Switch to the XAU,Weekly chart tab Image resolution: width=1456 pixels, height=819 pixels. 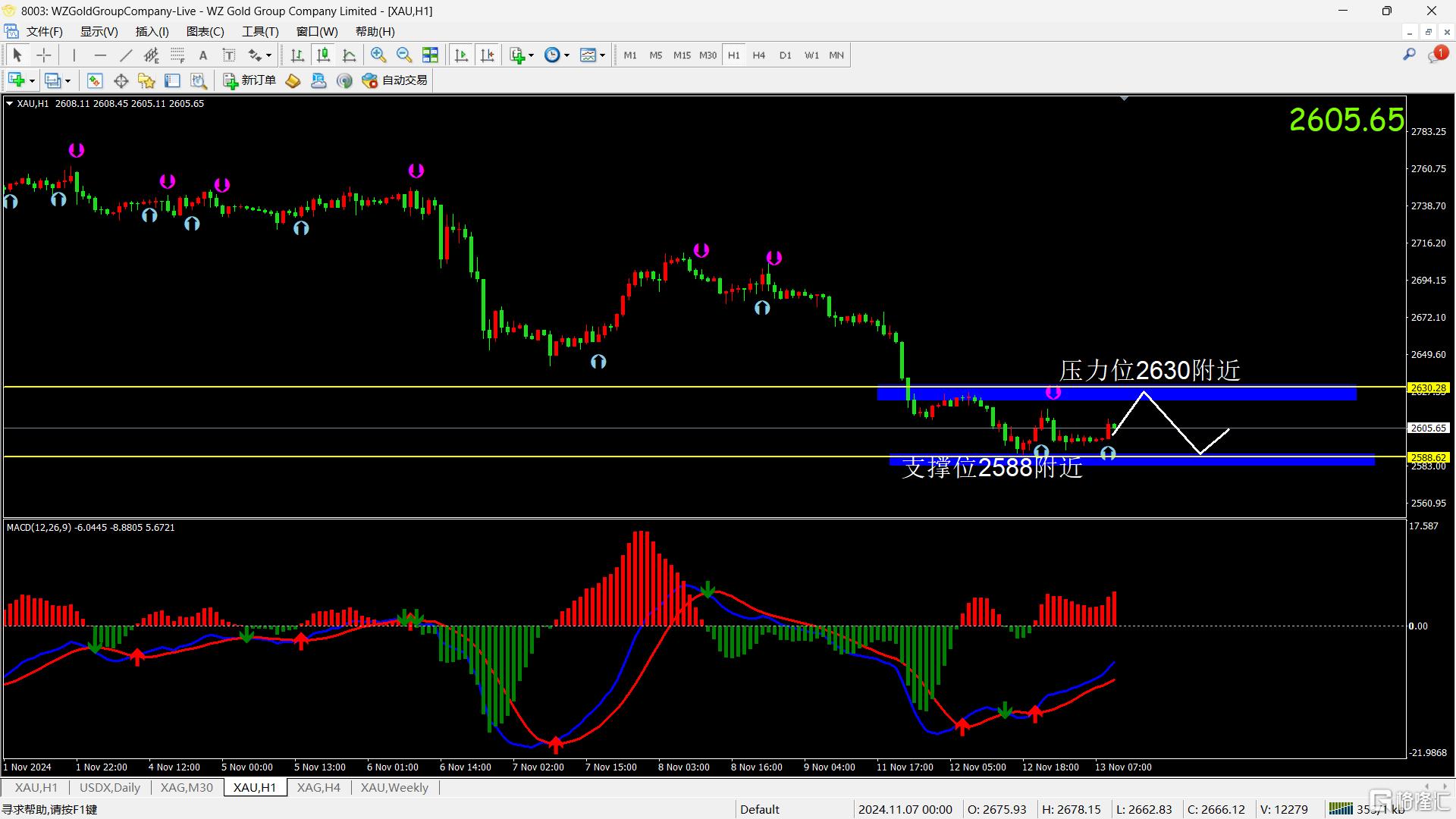pyautogui.click(x=394, y=787)
